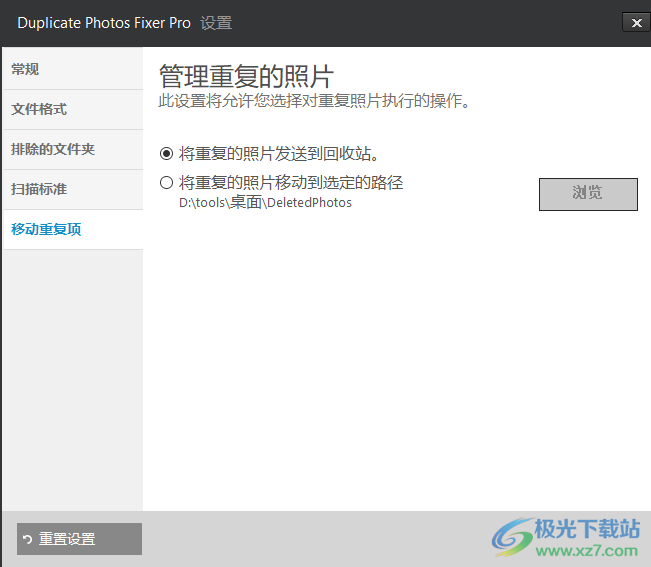Click the D:\tools\桌面\DeletedPhotos path text
The height and width of the screenshot is (567, 651).
click(265, 203)
